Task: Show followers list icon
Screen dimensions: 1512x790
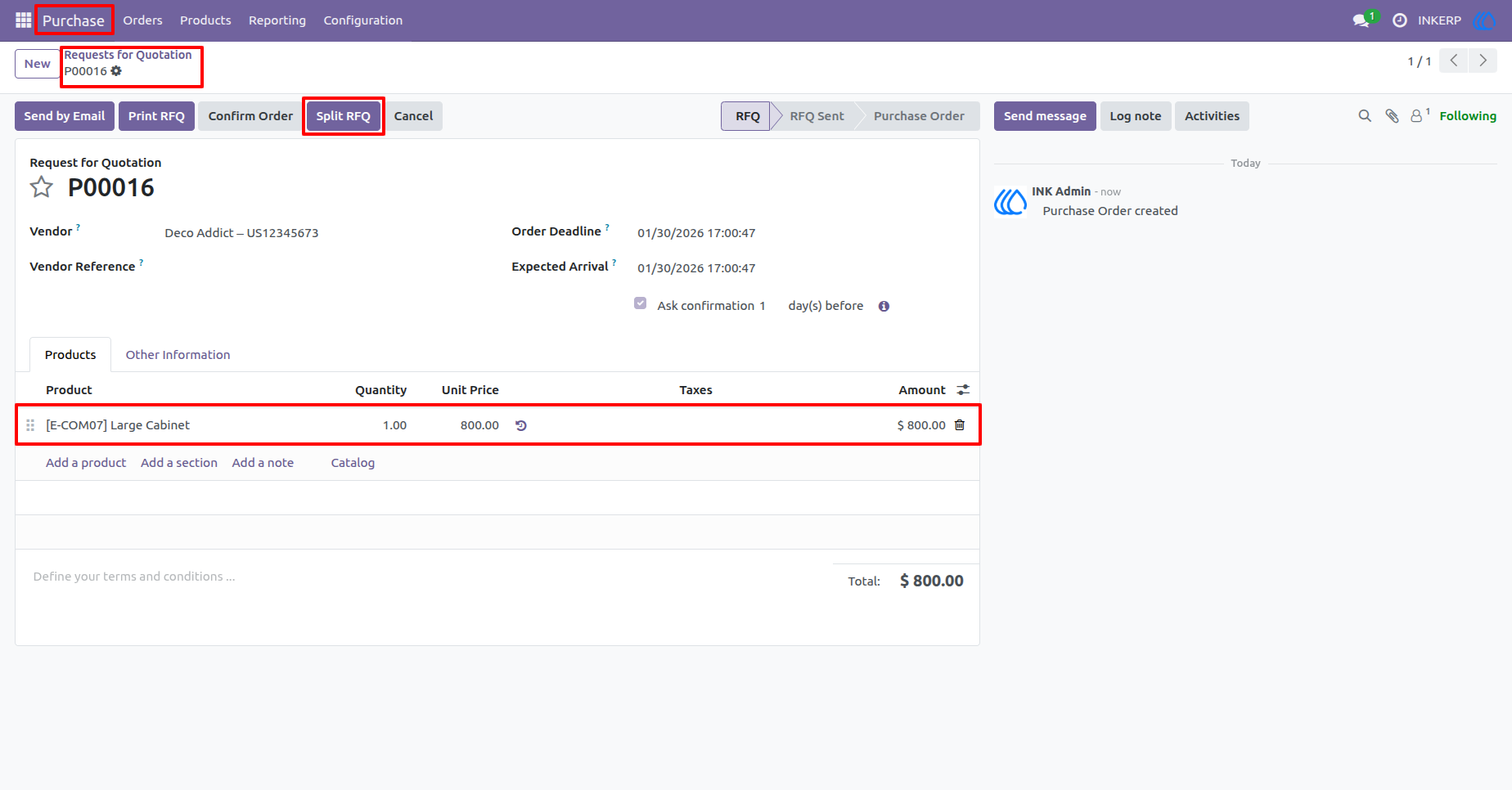Action: click(x=1420, y=115)
